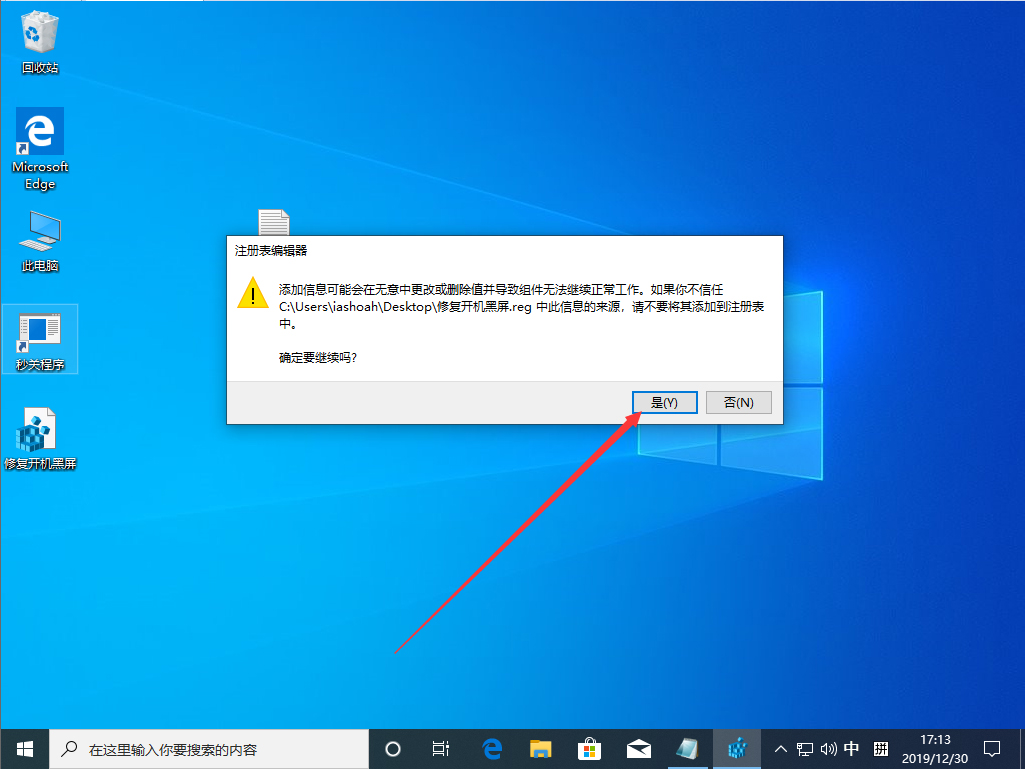Confirm by clicking the 是(Y) button
The width and height of the screenshot is (1025, 769).
664,401
